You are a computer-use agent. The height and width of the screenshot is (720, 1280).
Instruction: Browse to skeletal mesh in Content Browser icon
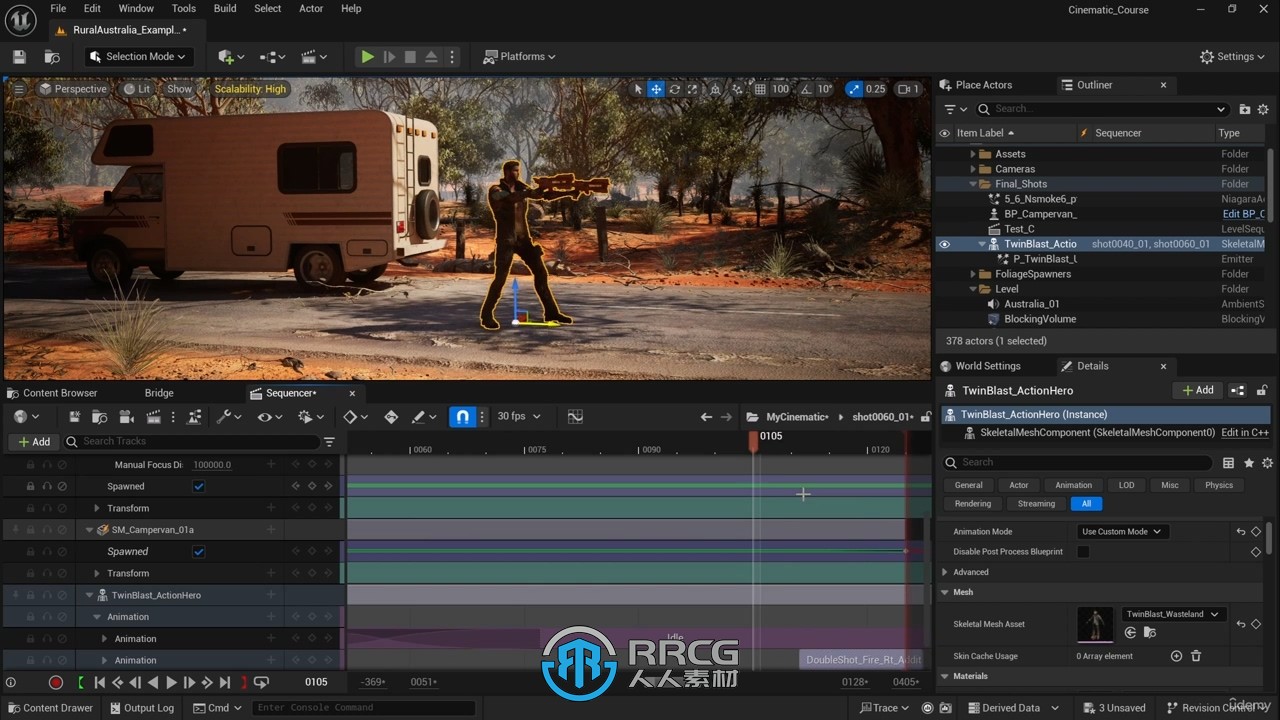(x=1150, y=633)
